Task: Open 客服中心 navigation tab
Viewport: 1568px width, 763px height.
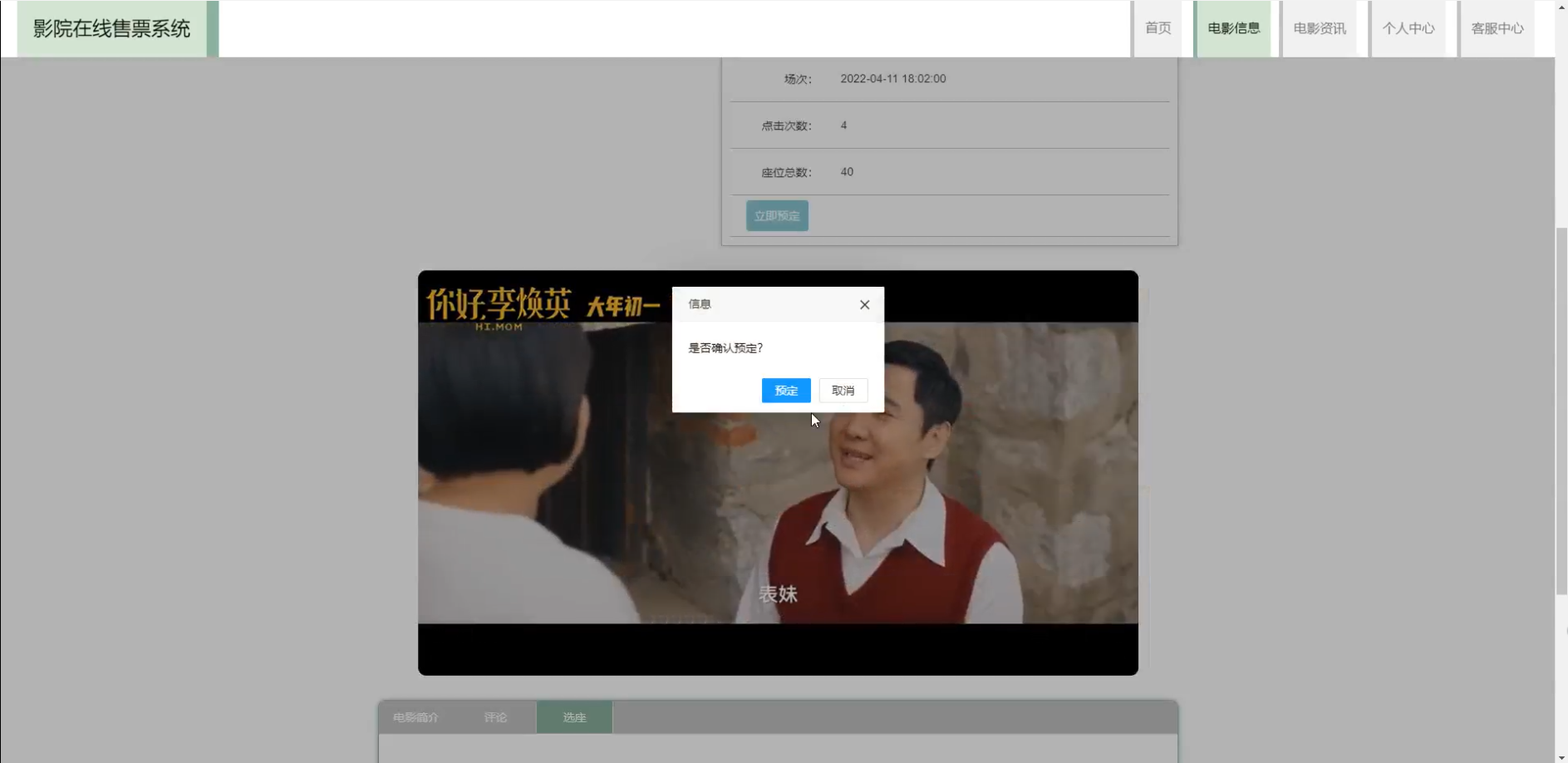Action: tap(1497, 28)
